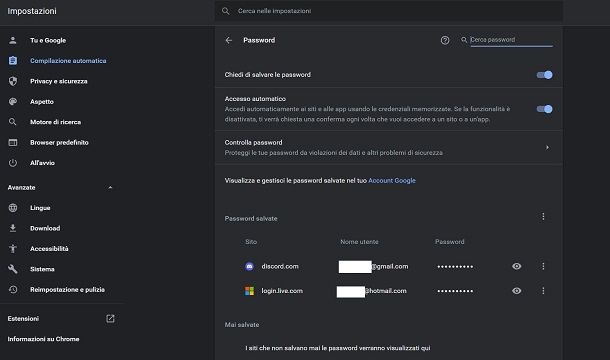Collapse the Avanzate section arrow
This screenshot has width=610, height=360.
(110, 188)
